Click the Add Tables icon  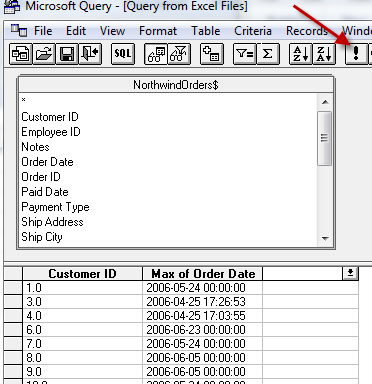click(x=212, y=54)
